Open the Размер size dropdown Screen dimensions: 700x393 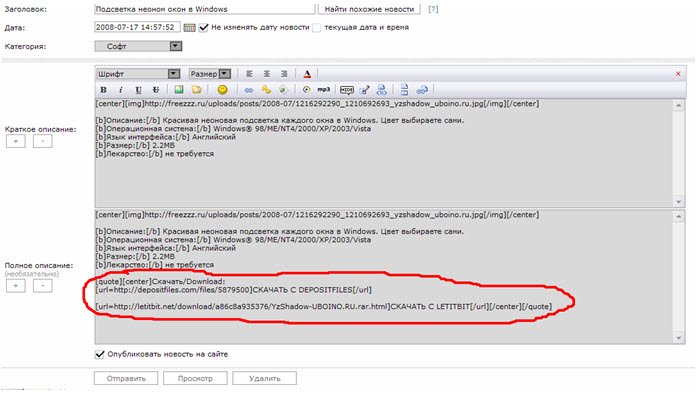coord(209,74)
